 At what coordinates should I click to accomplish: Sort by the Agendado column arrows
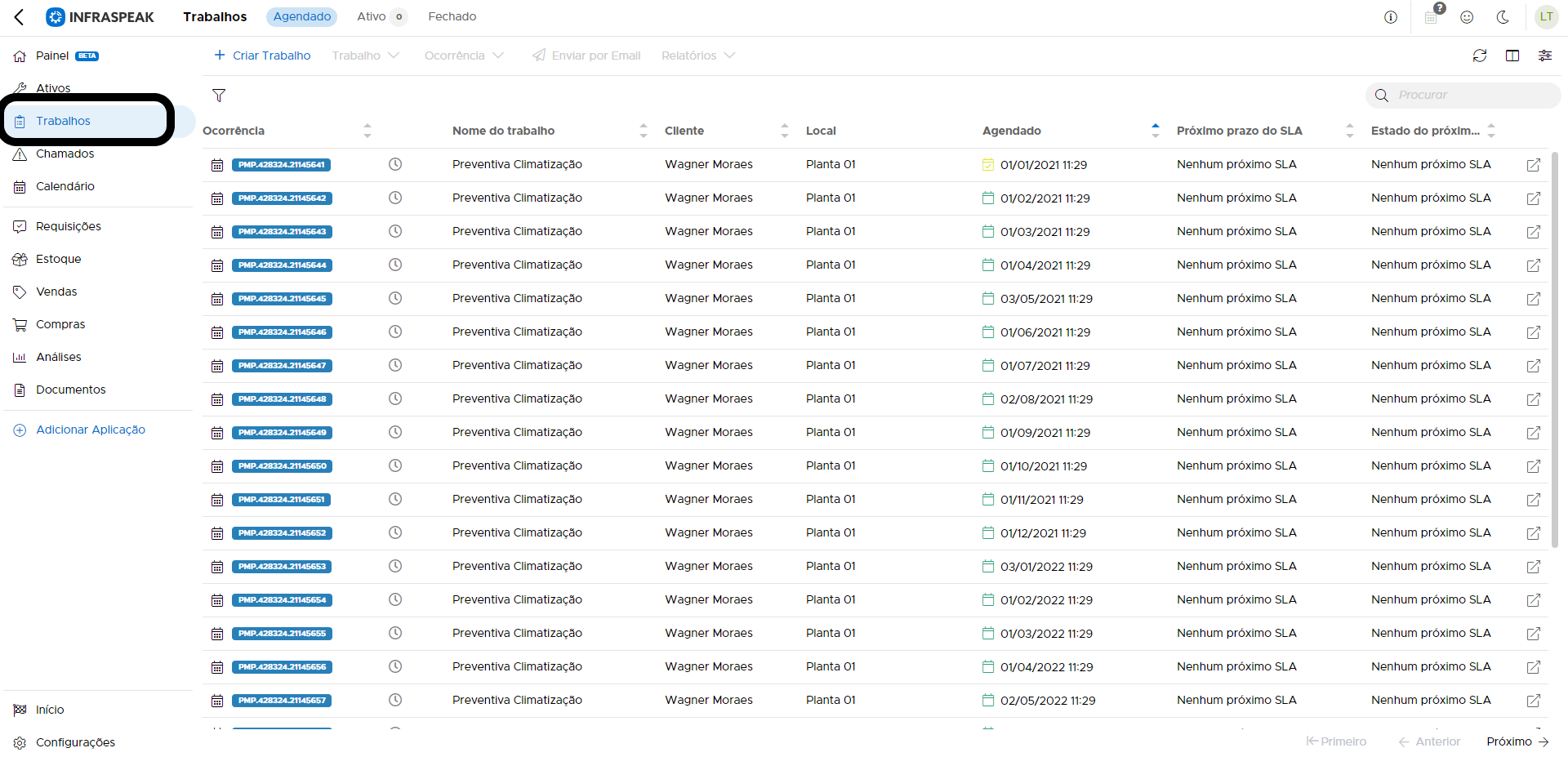tap(1155, 131)
